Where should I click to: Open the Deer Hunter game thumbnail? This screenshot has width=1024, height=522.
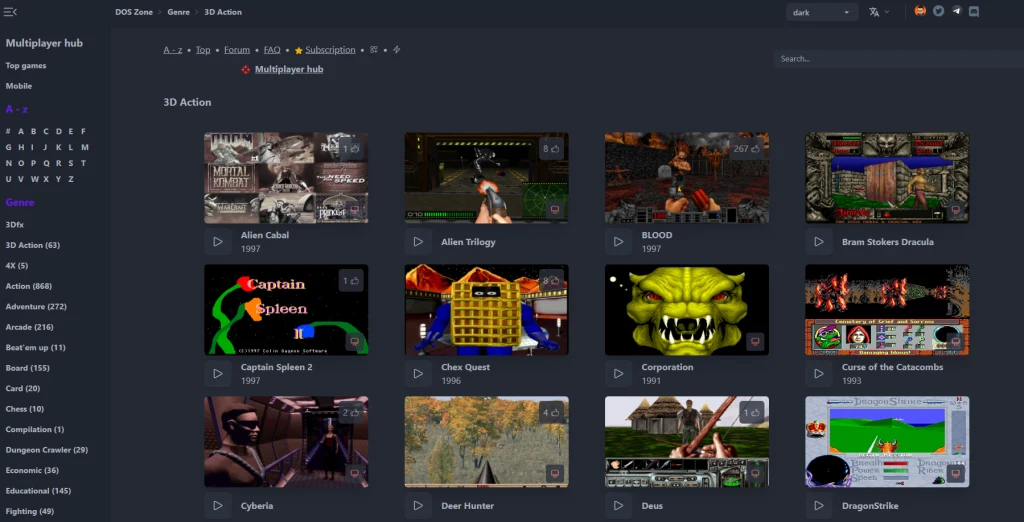pos(487,442)
